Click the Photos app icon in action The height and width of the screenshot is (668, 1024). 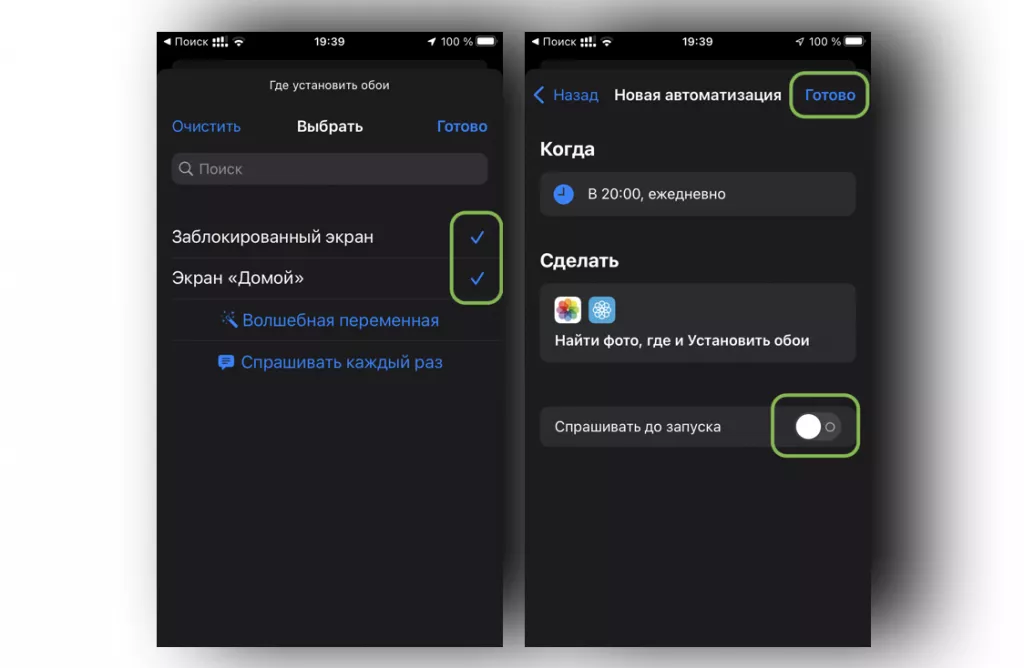568,310
